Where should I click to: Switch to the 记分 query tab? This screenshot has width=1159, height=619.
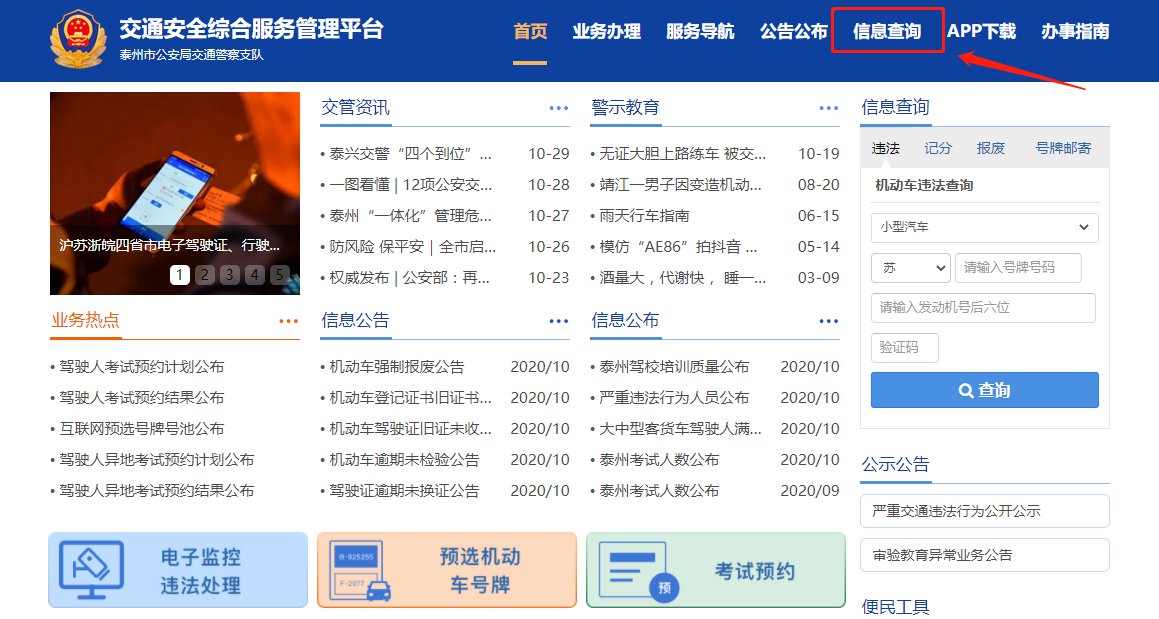938,148
